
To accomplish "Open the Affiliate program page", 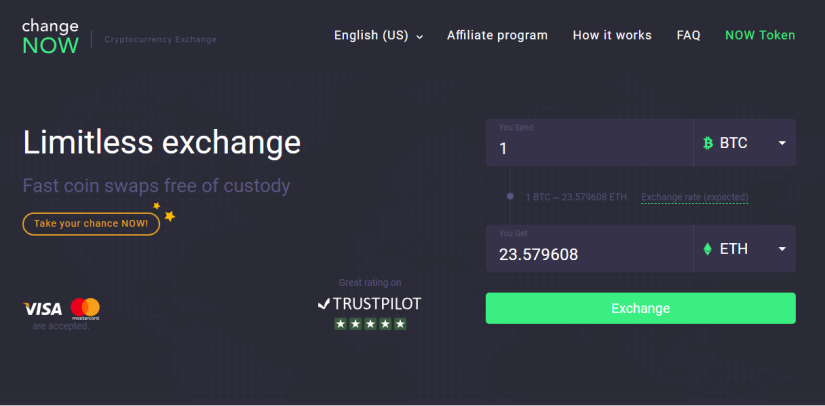I will coord(497,35).
